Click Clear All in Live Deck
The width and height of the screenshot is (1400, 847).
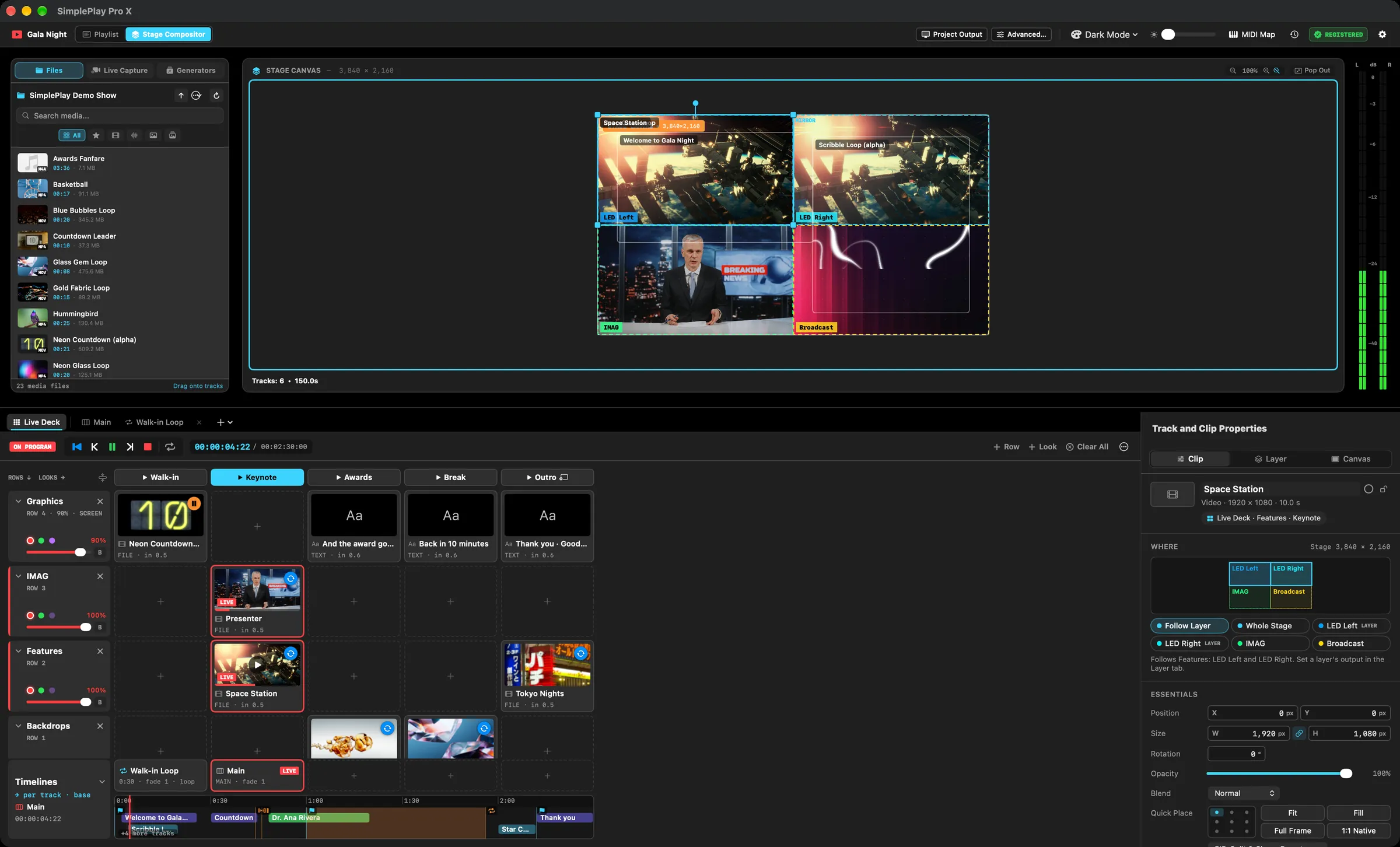pos(1087,447)
